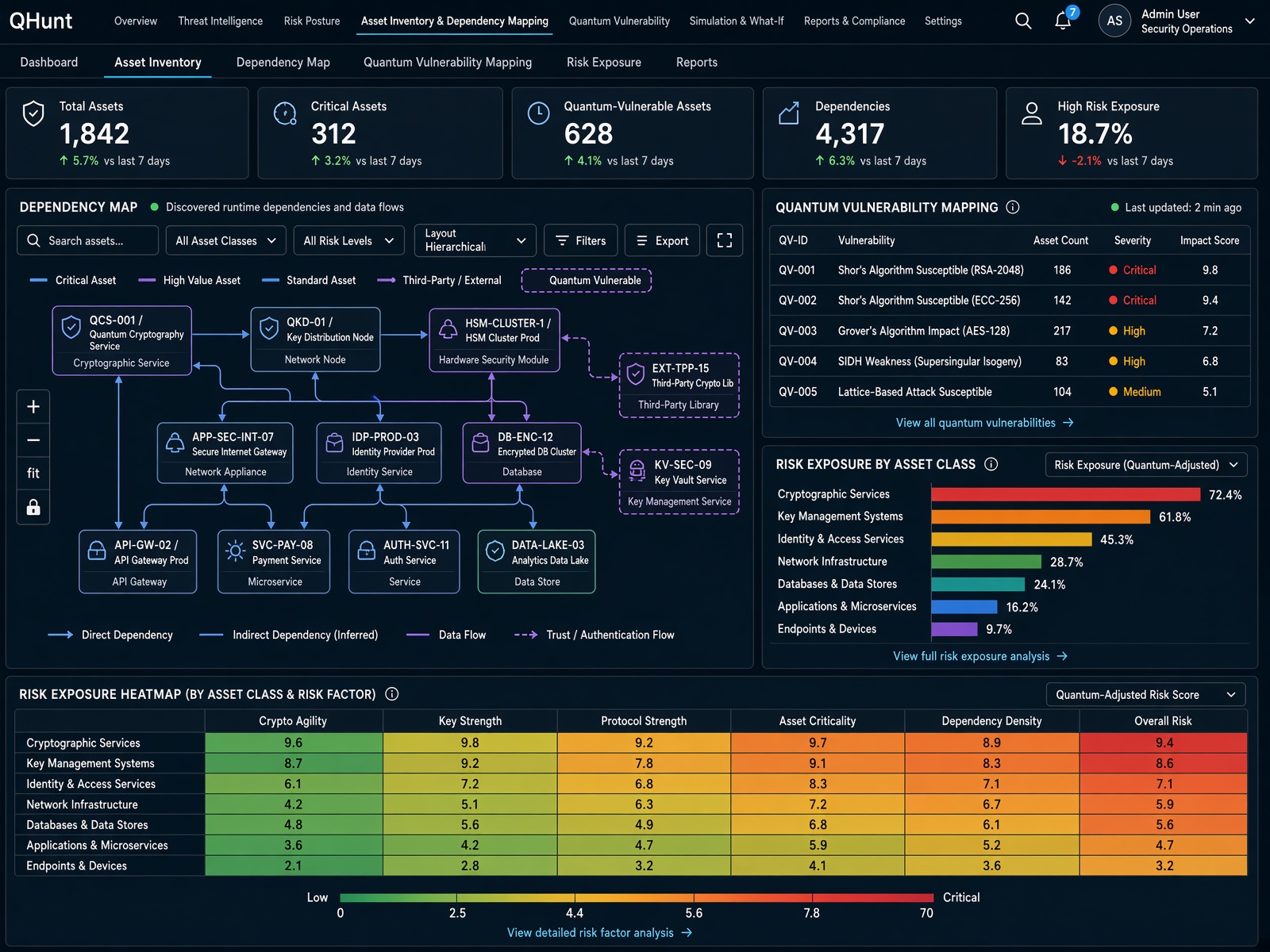Open Risk Exposure (Quantum-Adjusted) dropdown
The width and height of the screenshot is (1270, 952).
click(x=1146, y=465)
